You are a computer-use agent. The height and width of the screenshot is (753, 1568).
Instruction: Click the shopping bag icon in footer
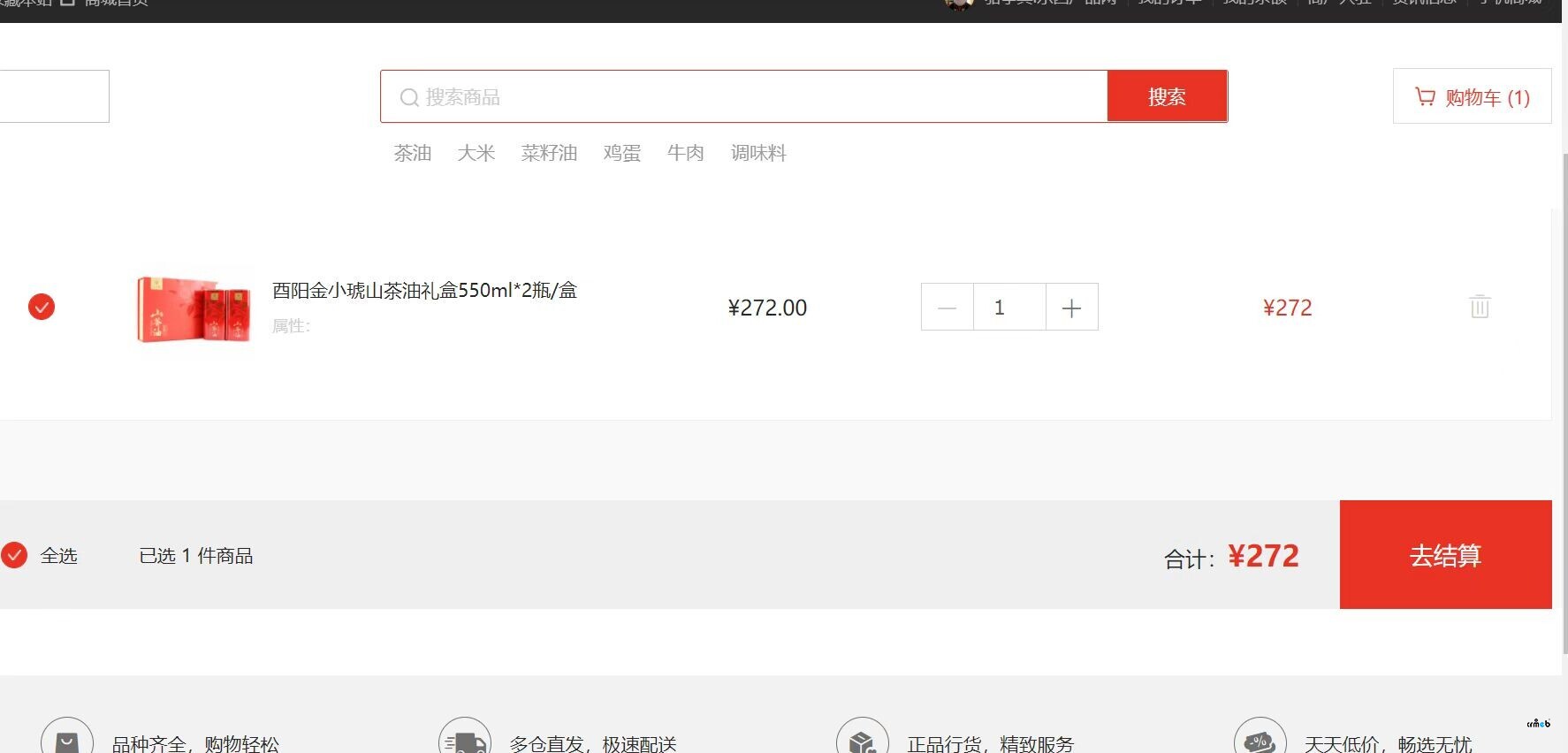(67, 741)
